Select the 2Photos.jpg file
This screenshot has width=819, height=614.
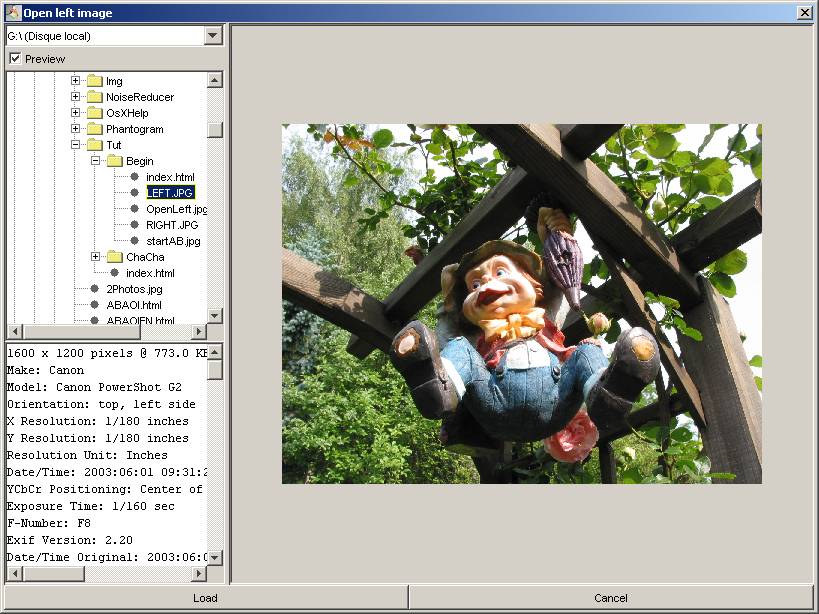click(x=134, y=289)
